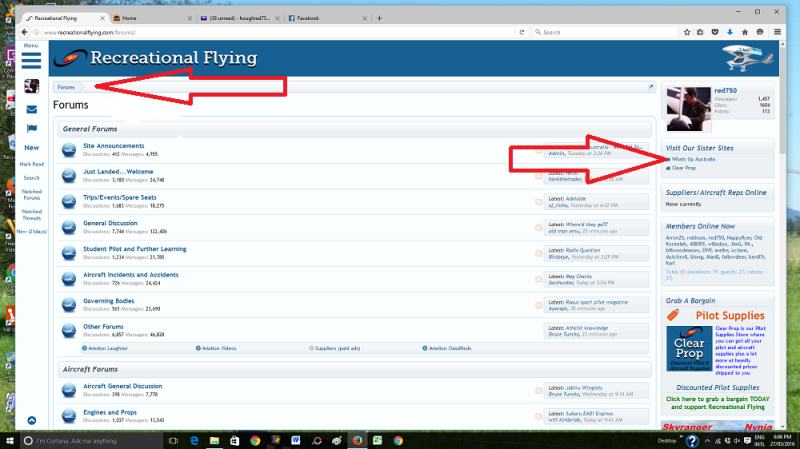Open File Explorer from taskbar
This screenshot has width=800, height=449.
tap(214, 441)
